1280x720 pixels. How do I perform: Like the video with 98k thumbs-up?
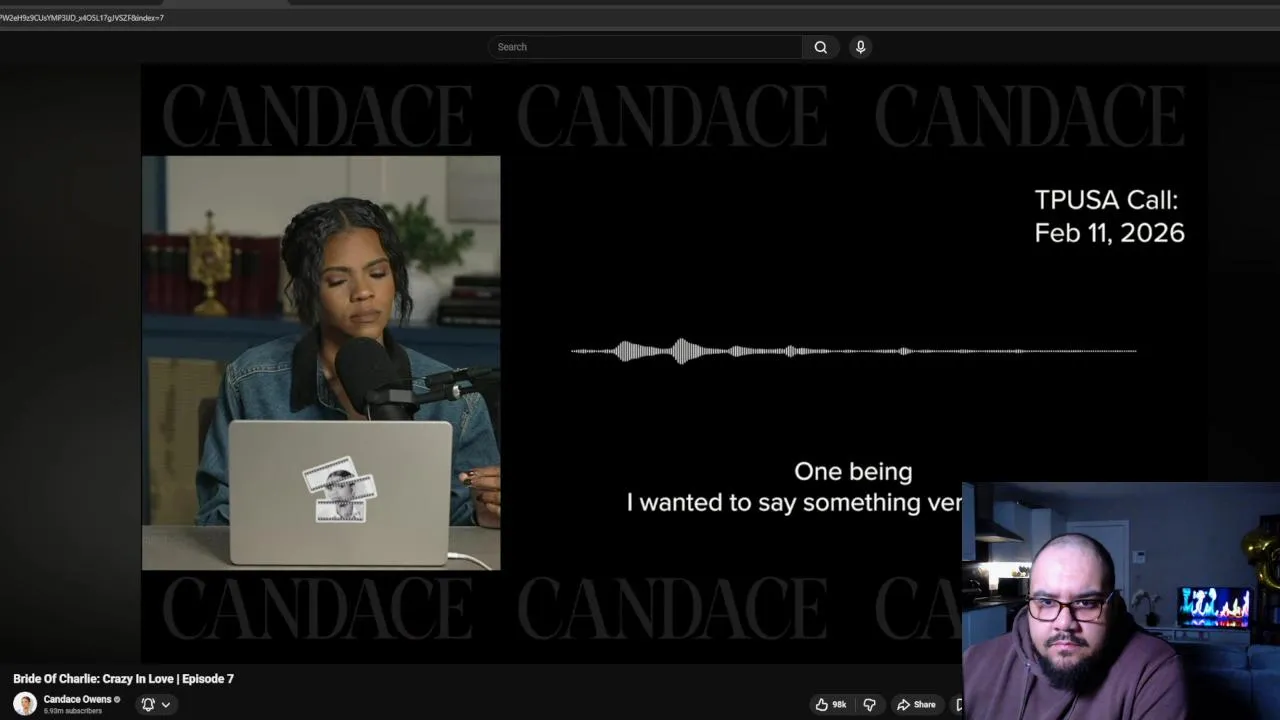click(831, 704)
